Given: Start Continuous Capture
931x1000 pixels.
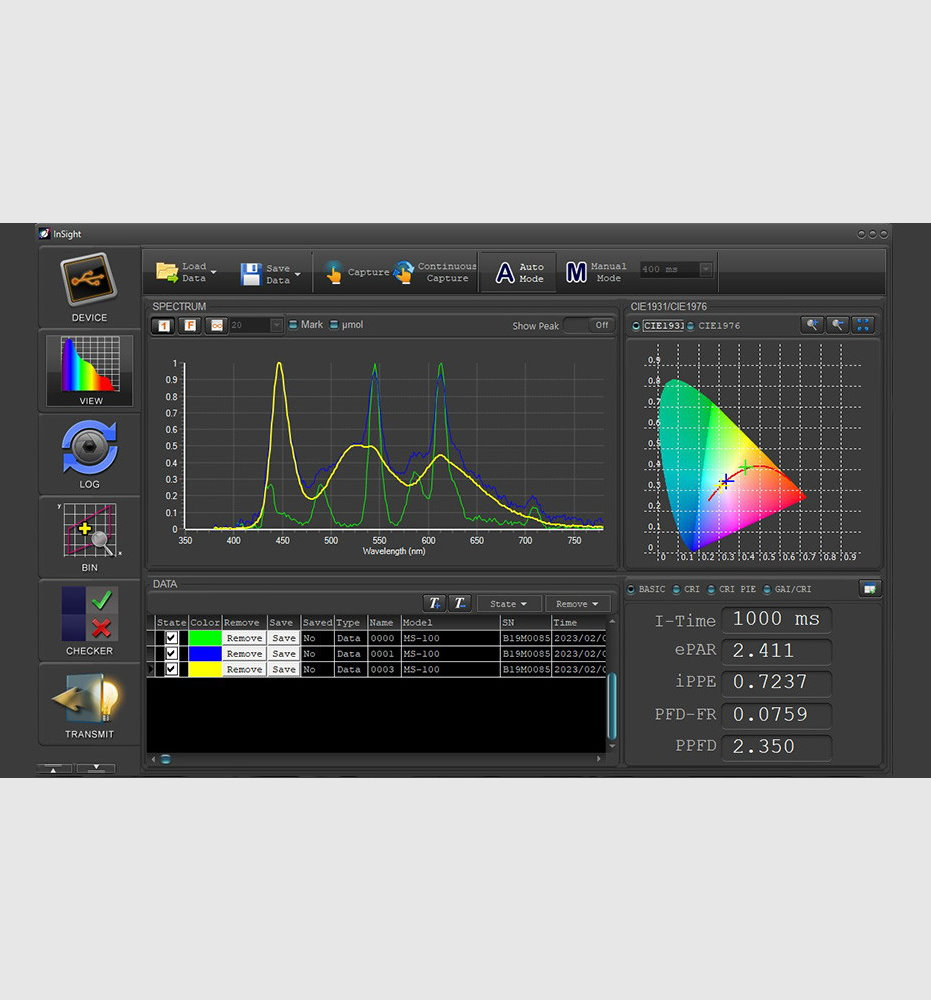Looking at the screenshot, I should 435,272.
